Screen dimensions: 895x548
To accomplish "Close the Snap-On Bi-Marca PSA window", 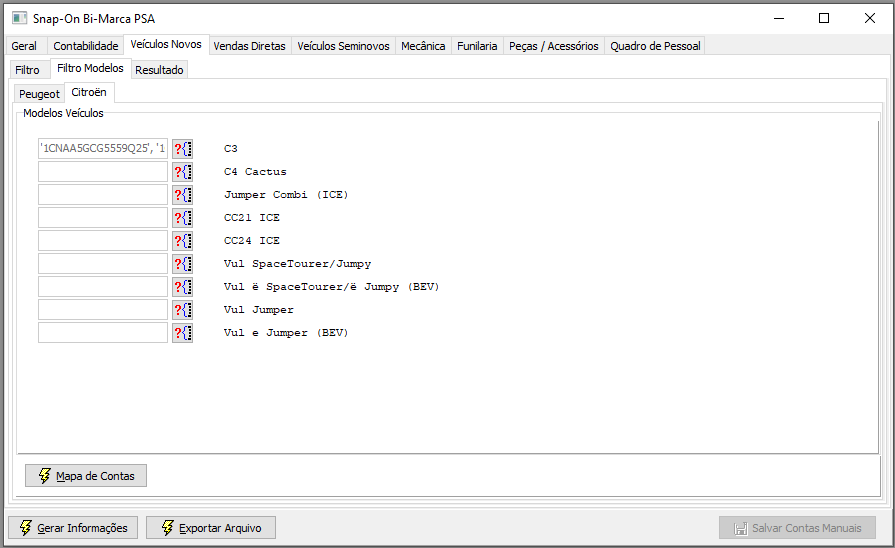I will 869,18.
